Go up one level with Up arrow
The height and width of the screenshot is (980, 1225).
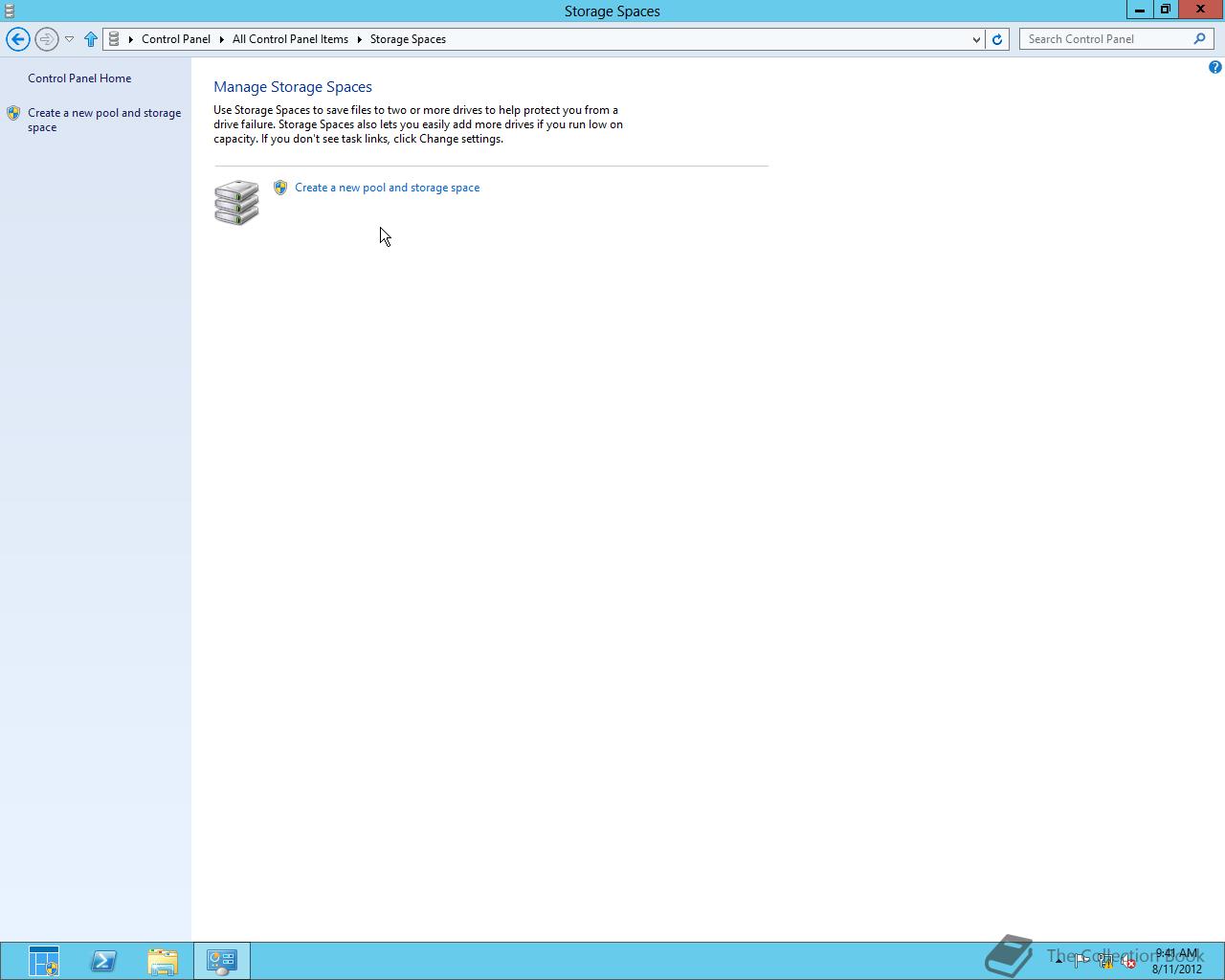[91, 39]
